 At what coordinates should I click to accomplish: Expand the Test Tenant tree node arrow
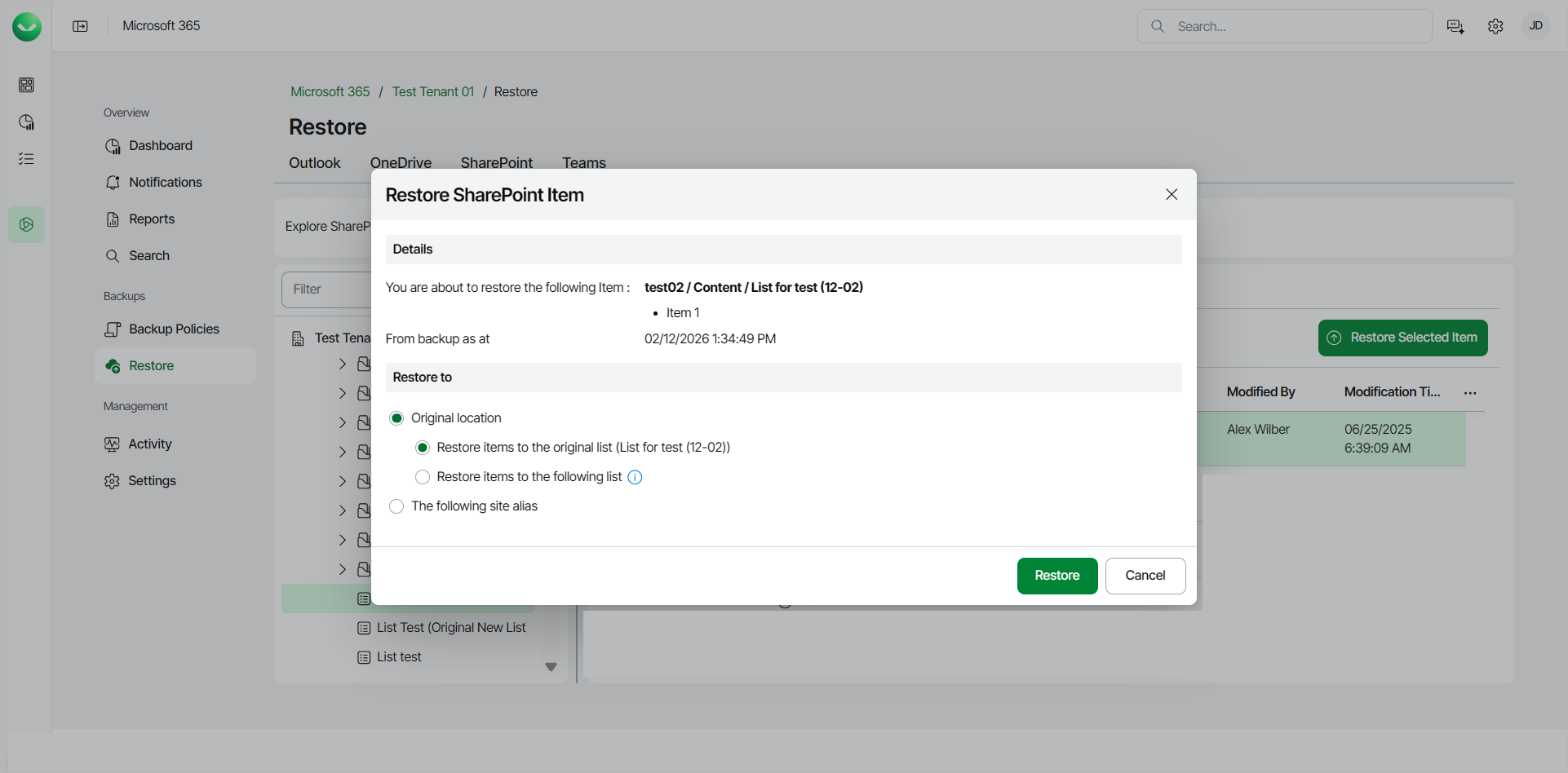[343, 364]
